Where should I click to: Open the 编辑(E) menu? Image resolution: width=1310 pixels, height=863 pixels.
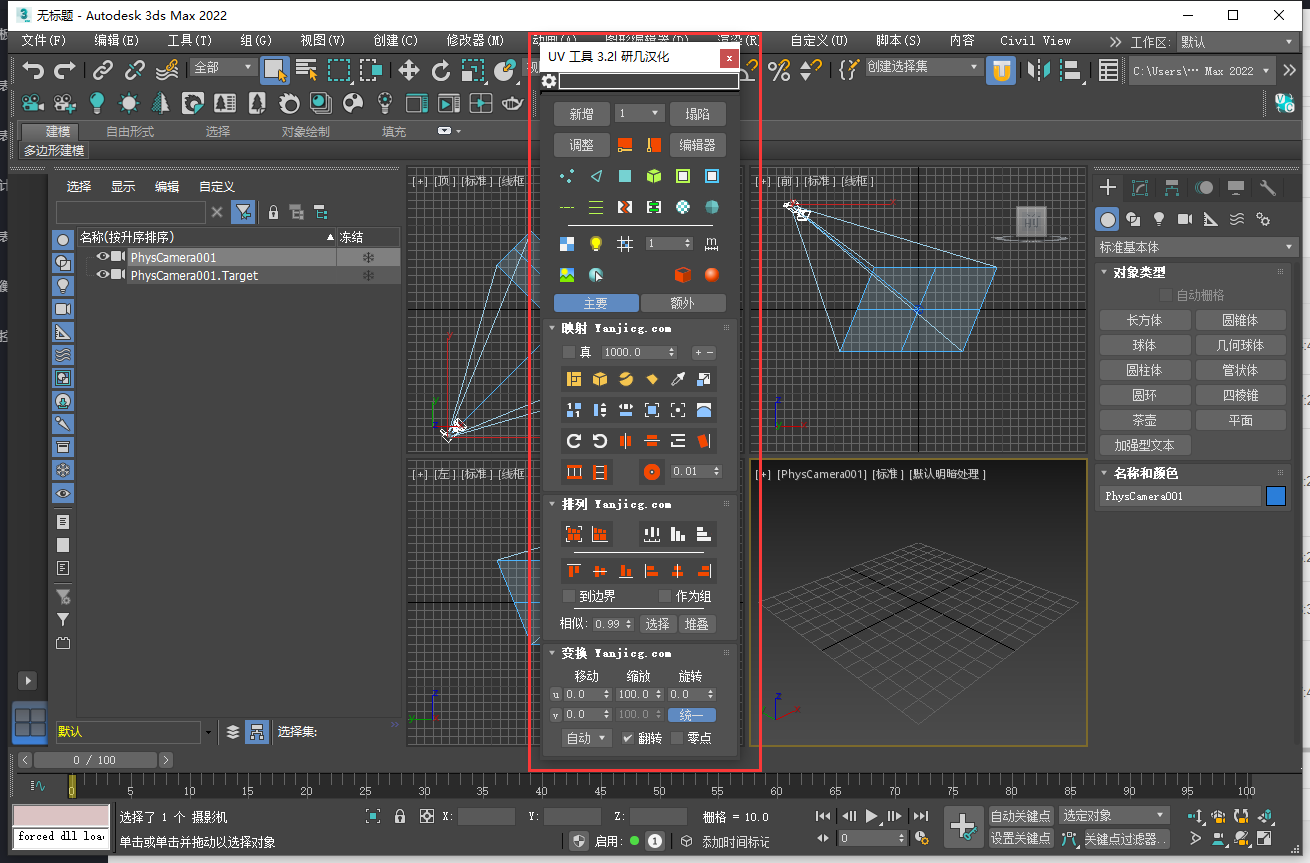click(117, 41)
